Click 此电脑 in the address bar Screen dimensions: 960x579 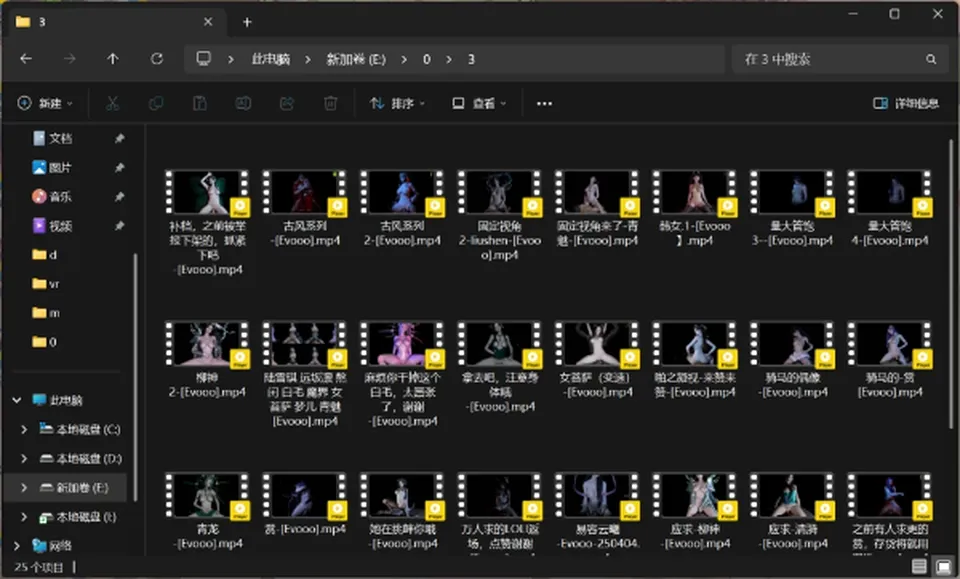[271, 59]
